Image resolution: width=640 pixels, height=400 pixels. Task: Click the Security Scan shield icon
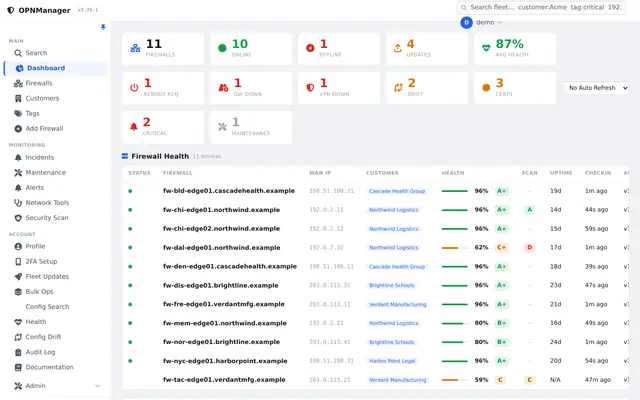(18, 218)
